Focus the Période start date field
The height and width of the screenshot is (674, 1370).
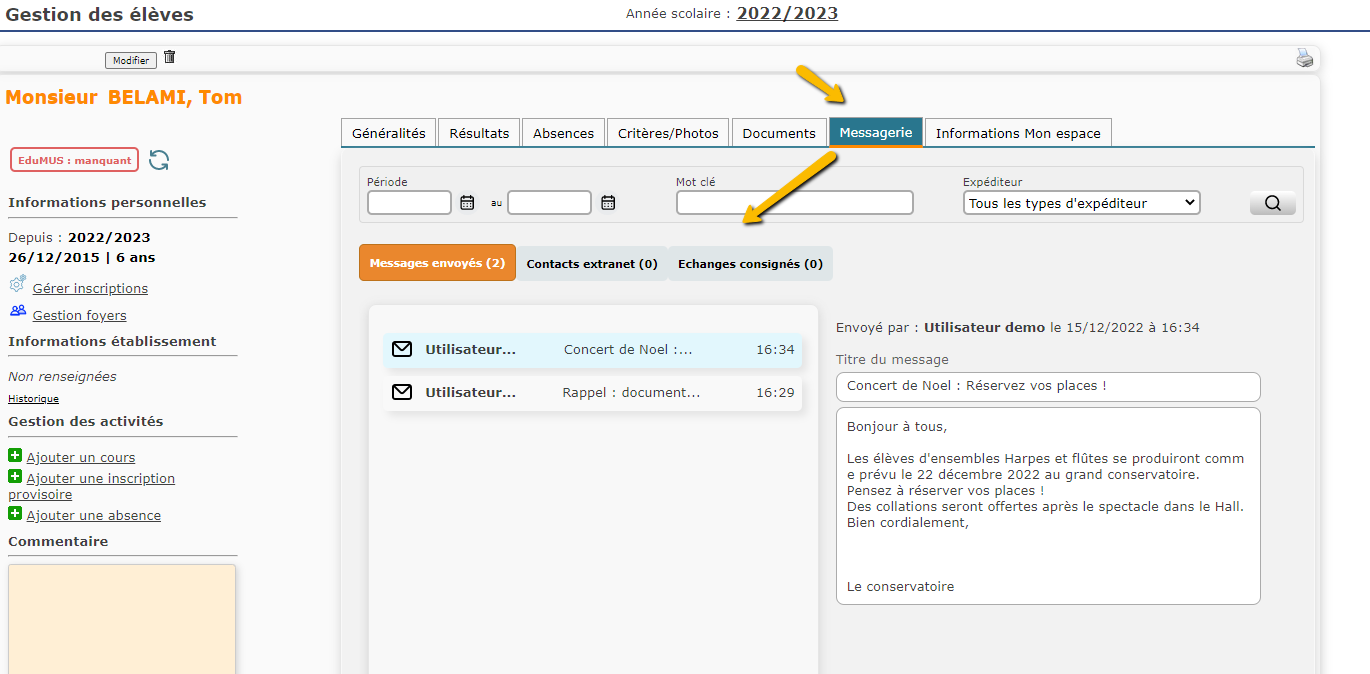(409, 203)
